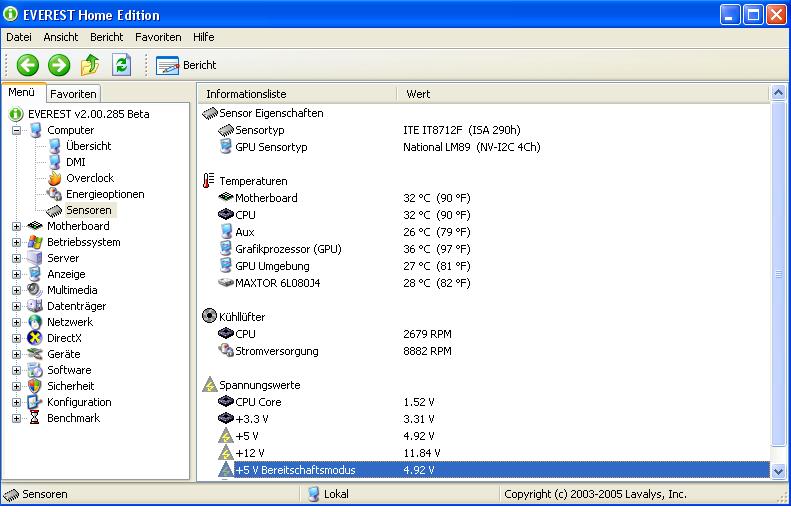
Task: Click the Datenträger drive icon
Action: (x=35, y=306)
